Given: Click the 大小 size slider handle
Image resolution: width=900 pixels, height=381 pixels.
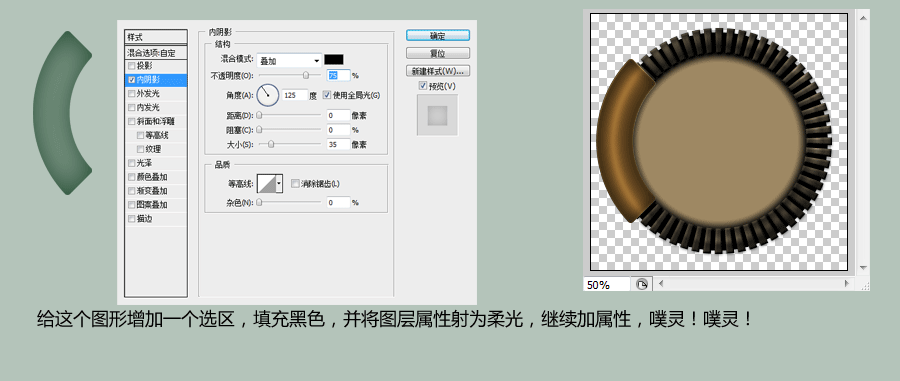Looking at the screenshot, I should click(271, 145).
